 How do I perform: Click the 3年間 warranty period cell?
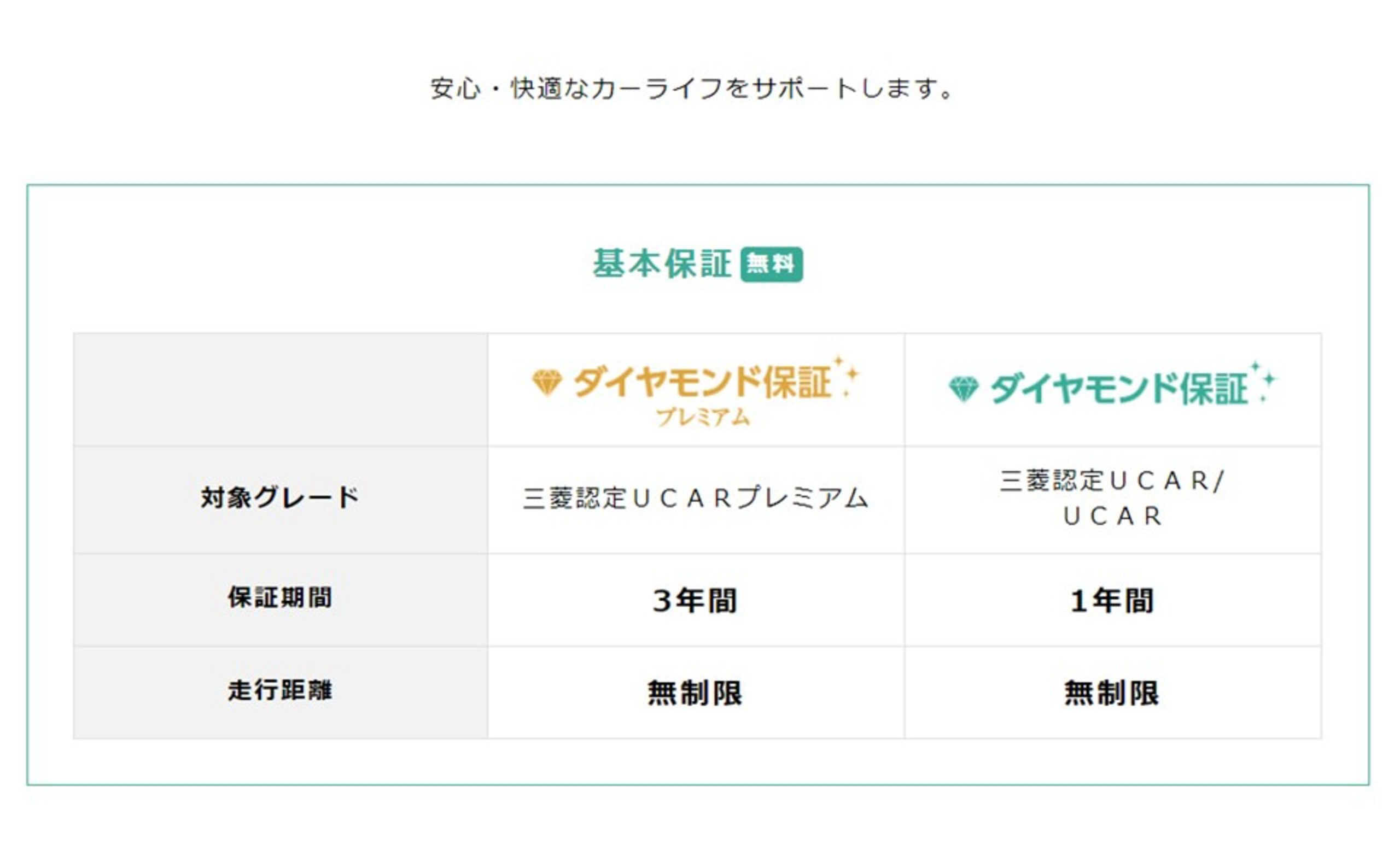pyautogui.click(x=696, y=600)
